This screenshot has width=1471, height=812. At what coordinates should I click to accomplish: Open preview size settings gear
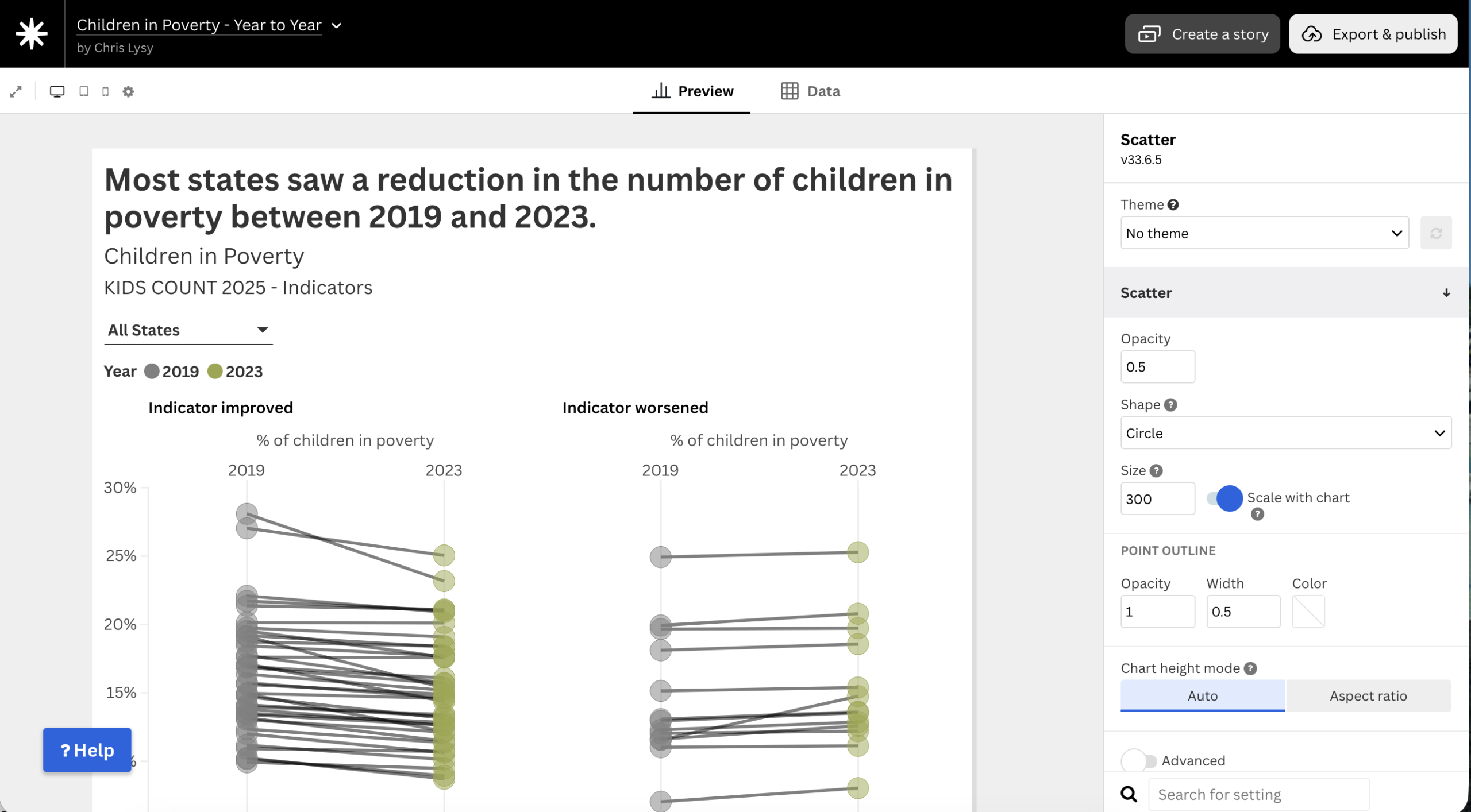[x=128, y=91]
